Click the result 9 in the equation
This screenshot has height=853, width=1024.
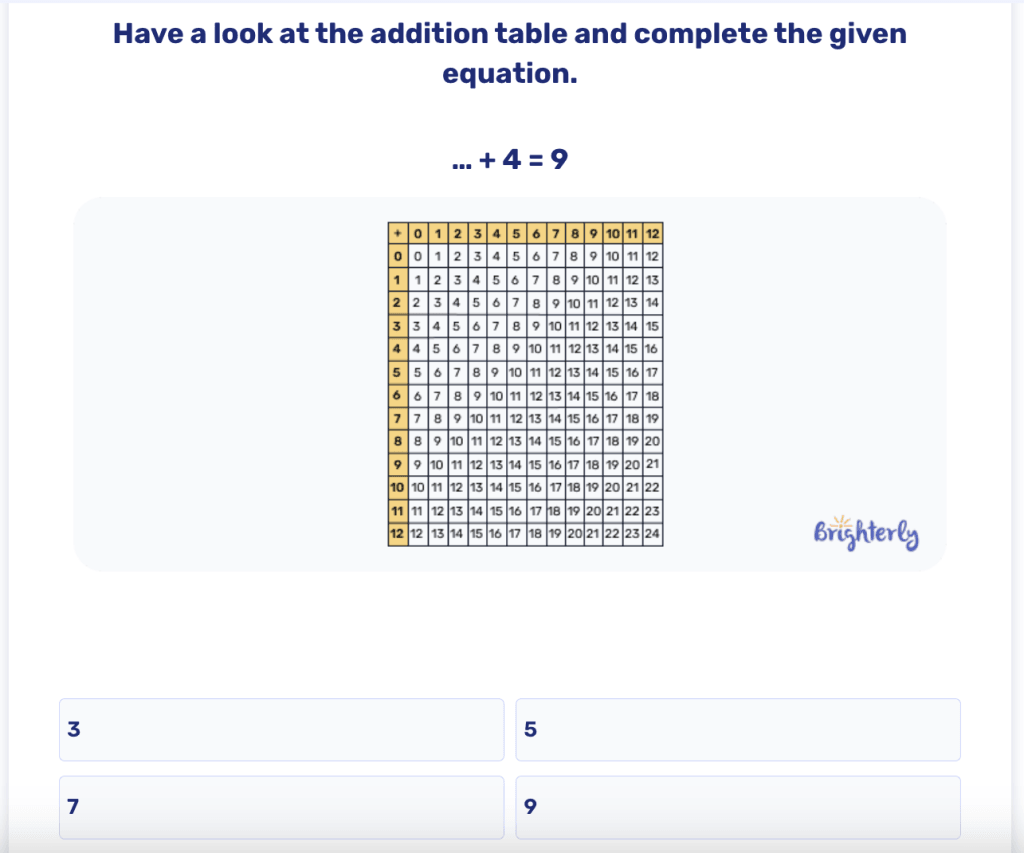pos(559,159)
